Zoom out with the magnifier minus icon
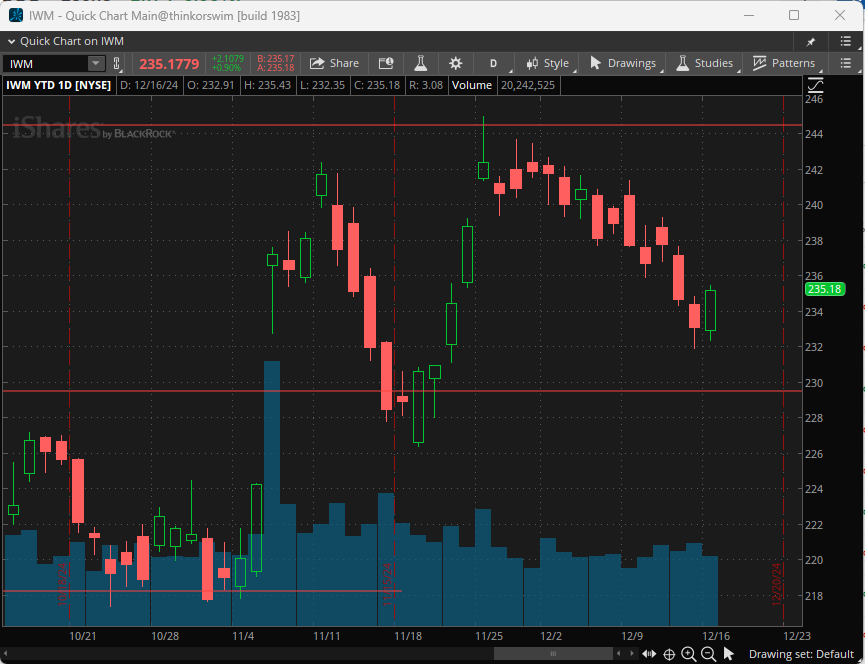Image resolution: width=865 pixels, height=664 pixels. click(x=708, y=655)
